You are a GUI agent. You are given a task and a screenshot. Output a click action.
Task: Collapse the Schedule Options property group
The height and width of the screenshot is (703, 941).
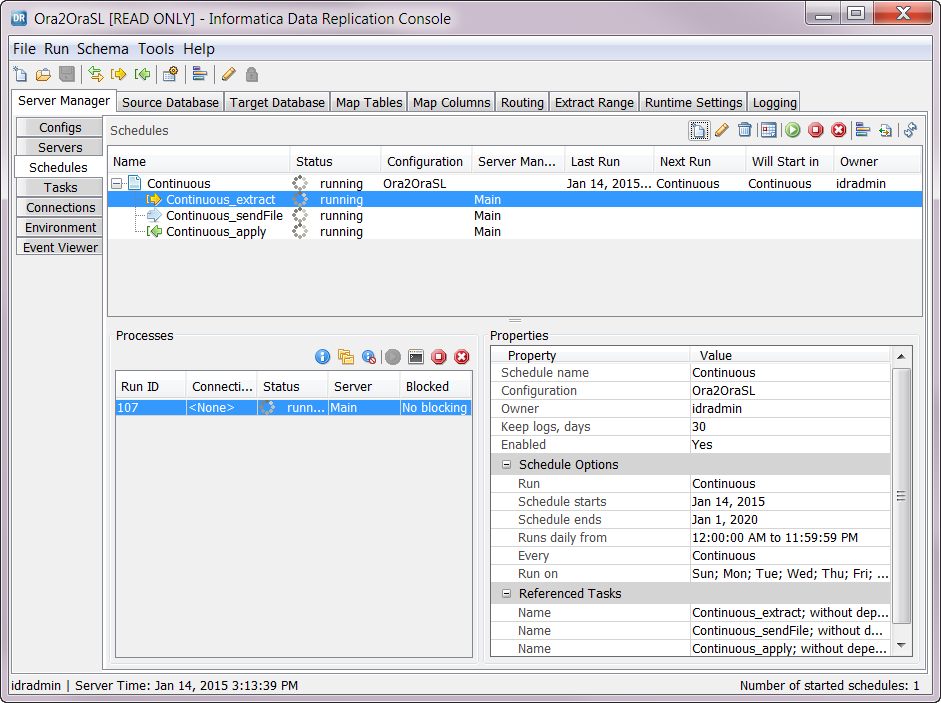(x=507, y=465)
